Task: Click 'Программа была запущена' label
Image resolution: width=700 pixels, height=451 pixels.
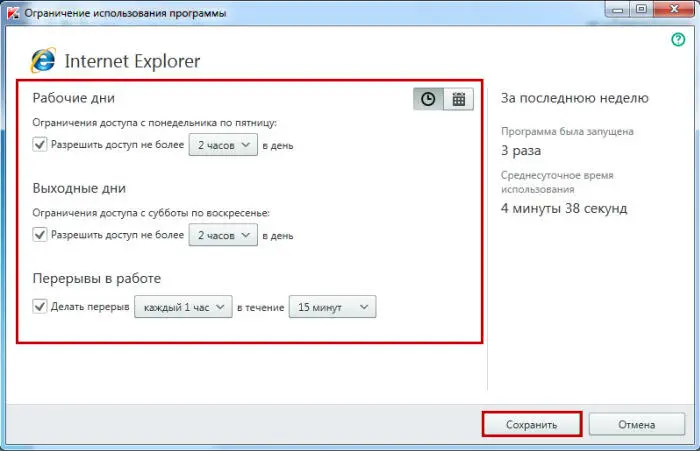Action: (x=567, y=131)
